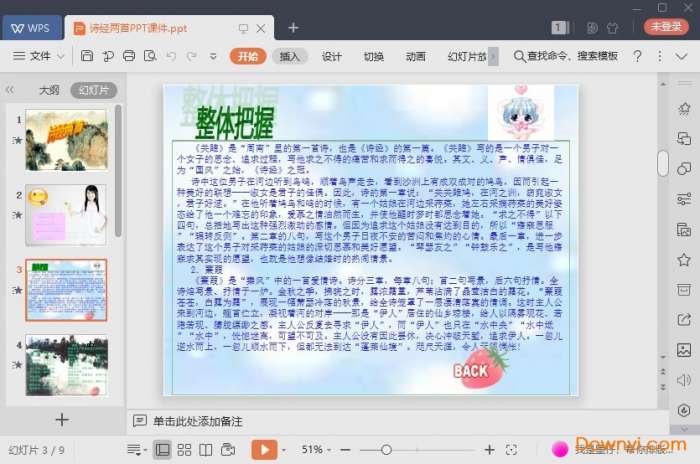Click the 查找命令、搜索模板 search field
Viewport: 700px width, 464px height.
pyautogui.click(x=566, y=56)
